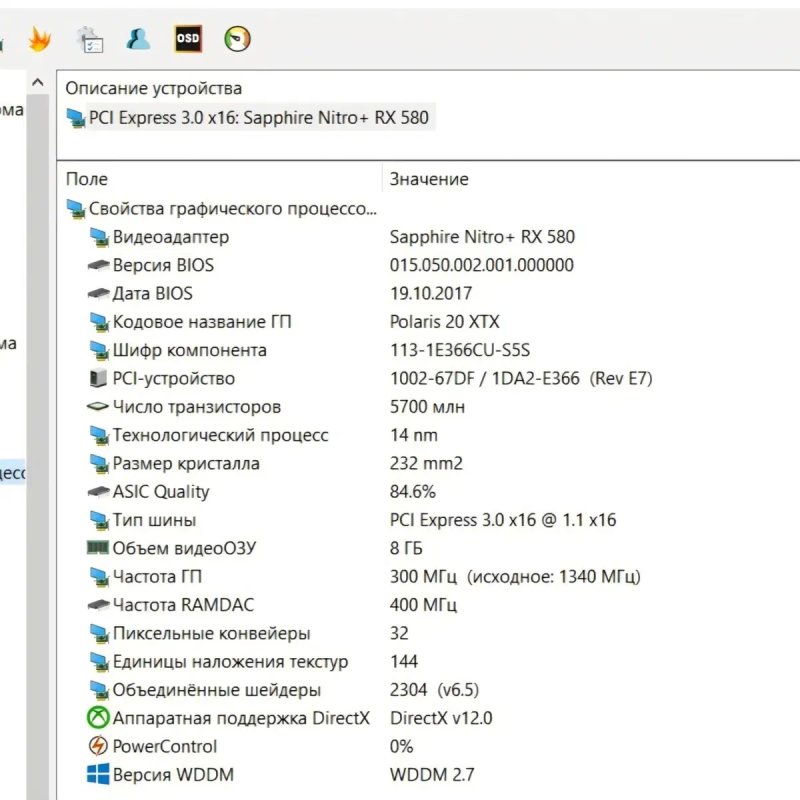Select the Технологический процесс label

[220, 435]
